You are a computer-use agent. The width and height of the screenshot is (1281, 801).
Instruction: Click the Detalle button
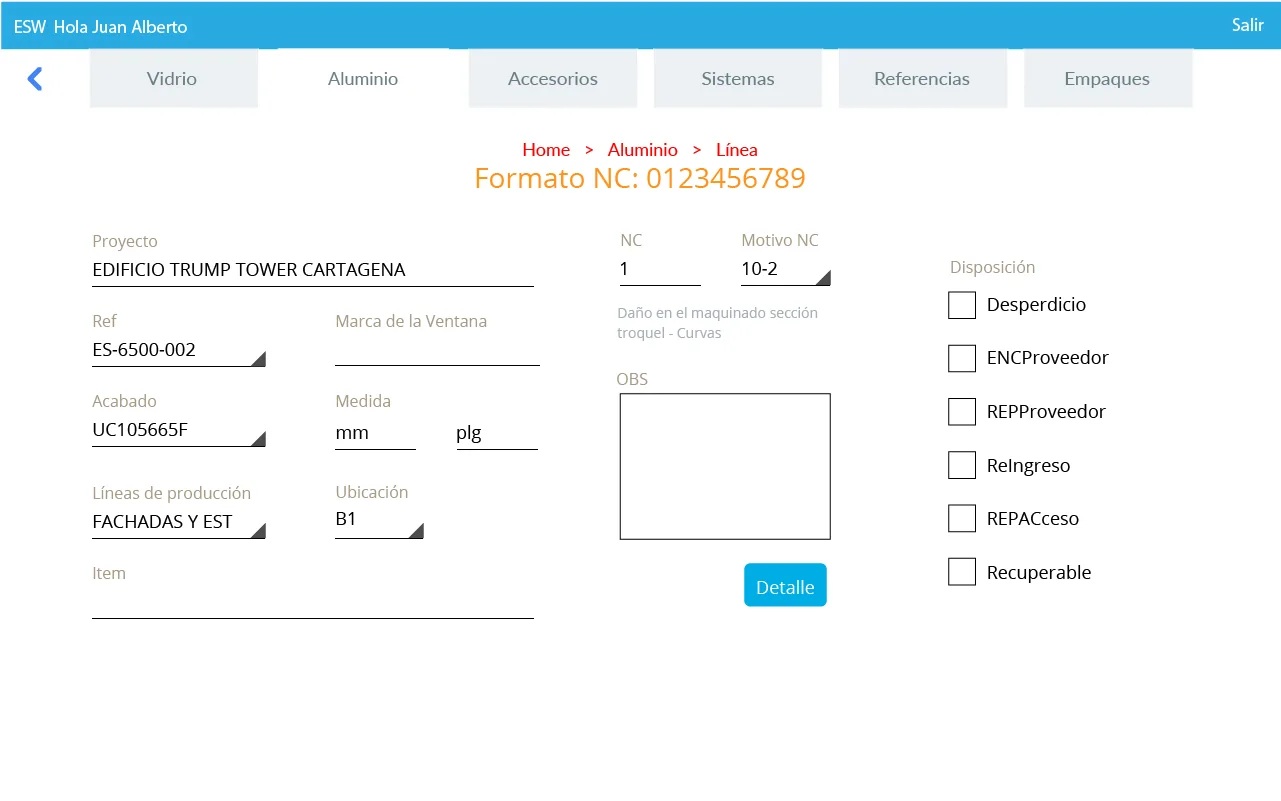pyautogui.click(x=785, y=586)
